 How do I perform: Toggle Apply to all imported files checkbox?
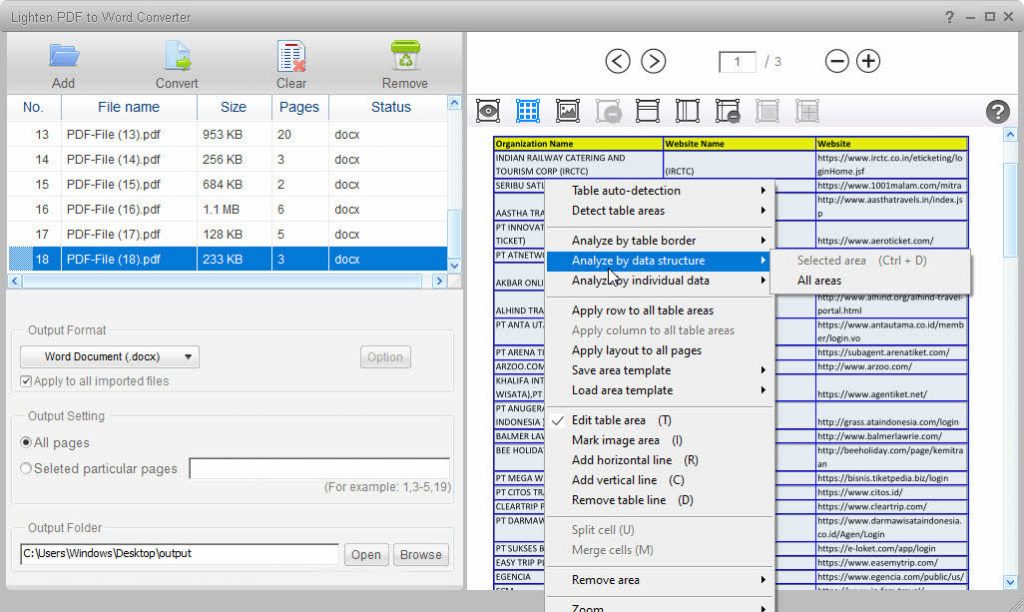coord(26,381)
